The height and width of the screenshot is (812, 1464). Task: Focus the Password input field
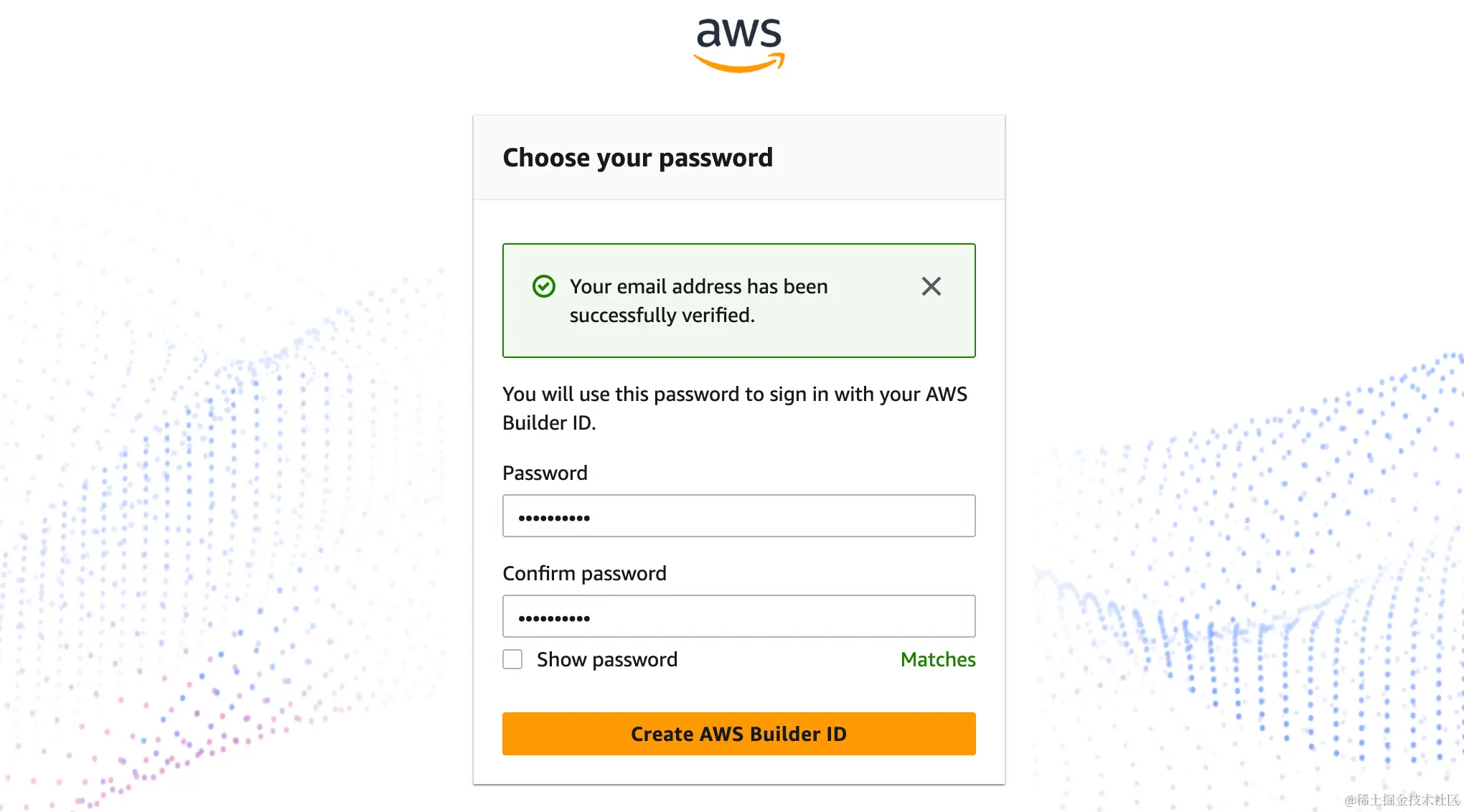(x=738, y=516)
